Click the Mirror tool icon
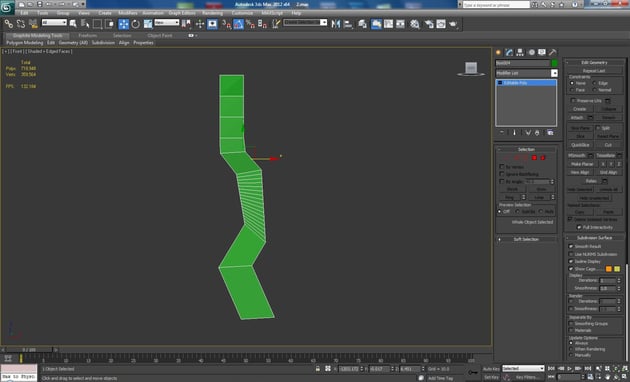Image resolution: width=630 pixels, height=382 pixels. coord(336,24)
